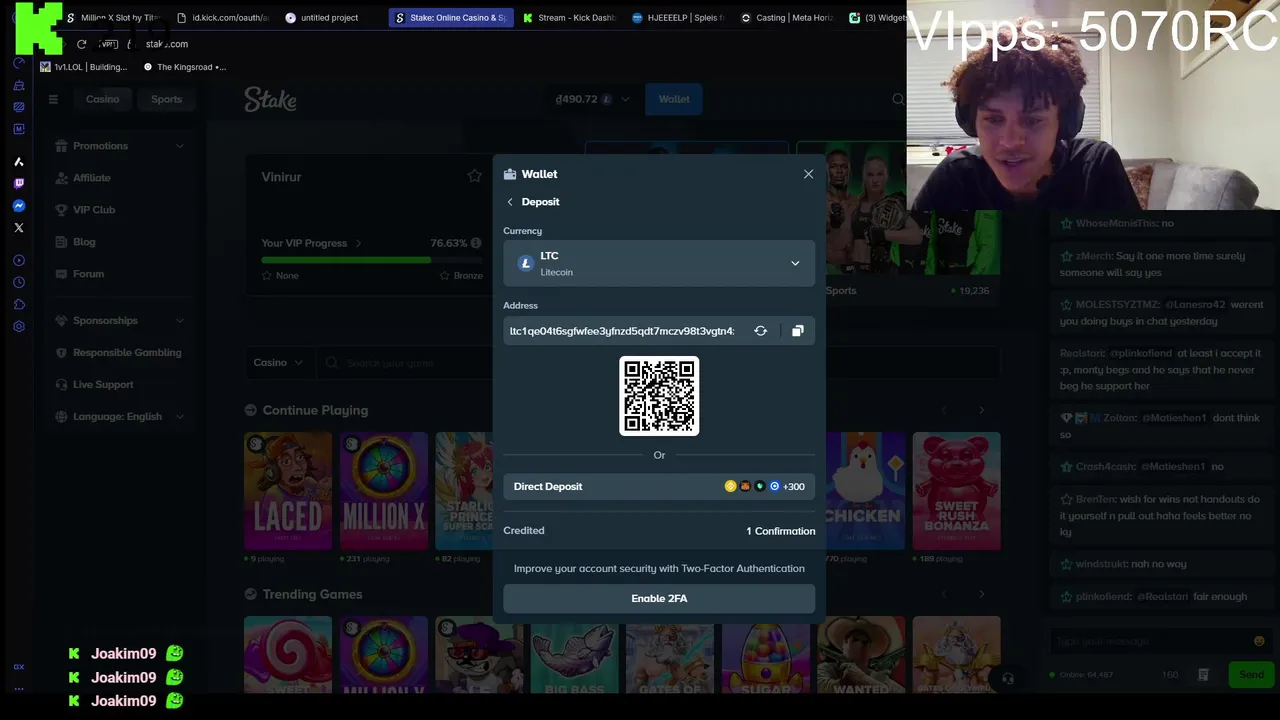This screenshot has width=1280, height=720.
Task: Open browser sidebar settings gear
Action: pos(18,327)
